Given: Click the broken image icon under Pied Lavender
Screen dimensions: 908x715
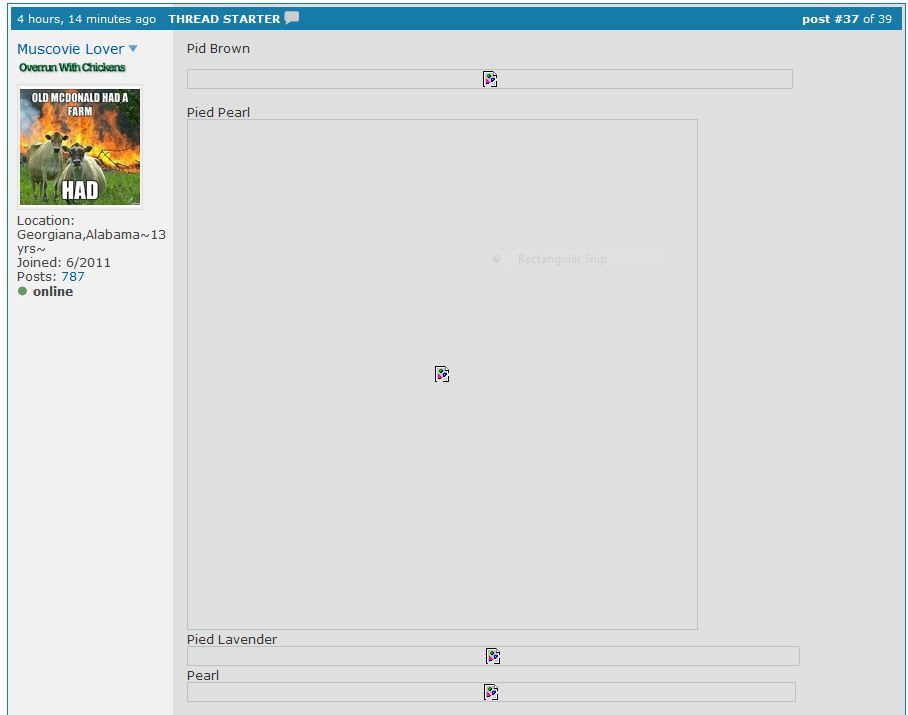Looking at the screenshot, I should [x=493, y=656].
